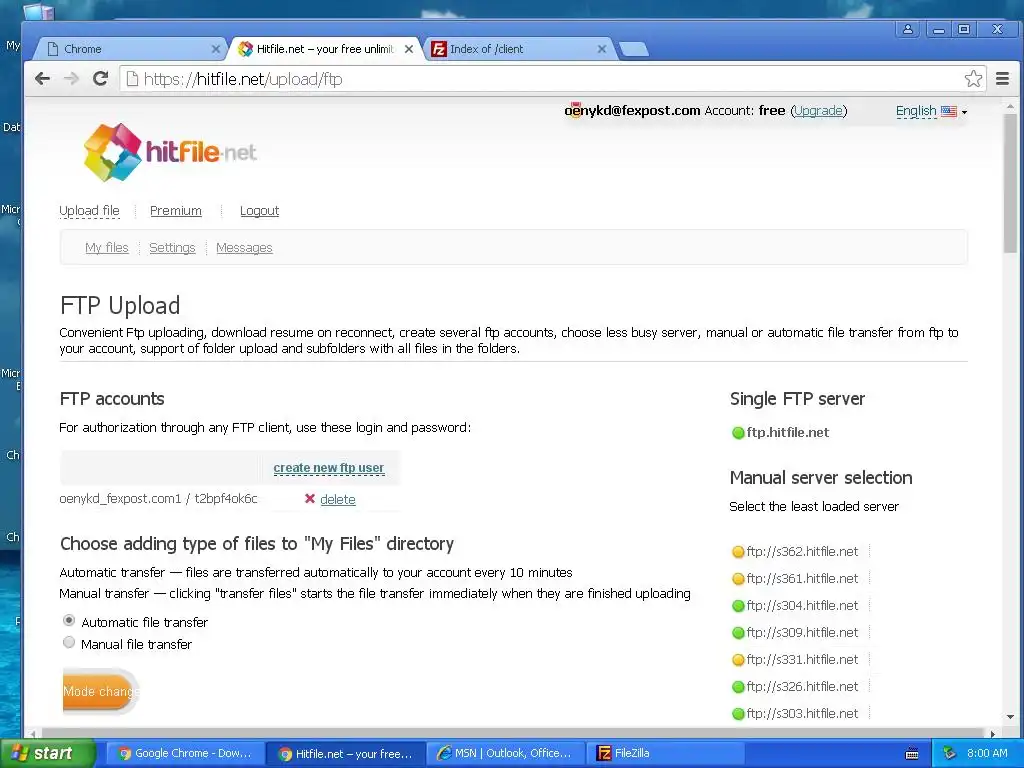Screen dimensions: 1024x768
Task: Open ftp://s326.hitfile.net server link
Action: pyautogui.click(x=802, y=687)
